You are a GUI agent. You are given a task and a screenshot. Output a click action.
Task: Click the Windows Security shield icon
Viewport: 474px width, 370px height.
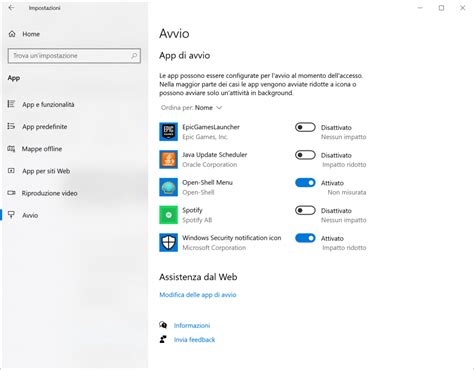click(x=168, y=242)
